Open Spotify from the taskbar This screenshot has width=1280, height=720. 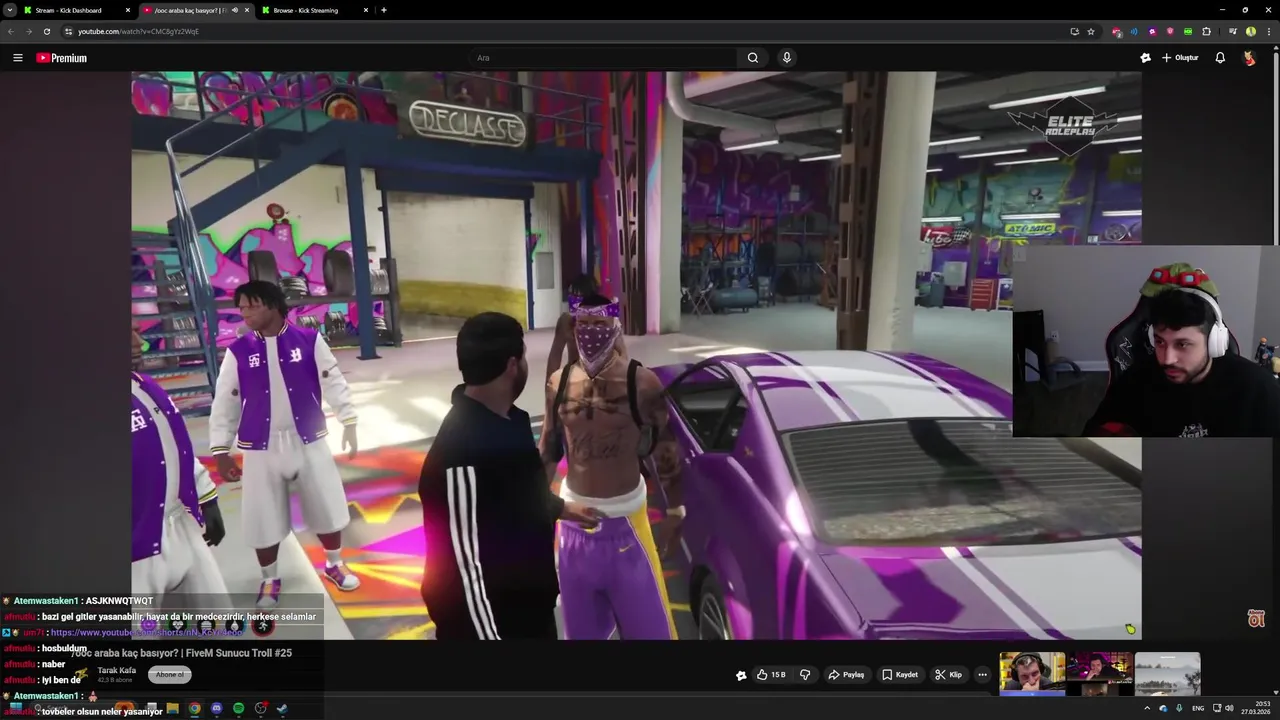tap(238, 709)
